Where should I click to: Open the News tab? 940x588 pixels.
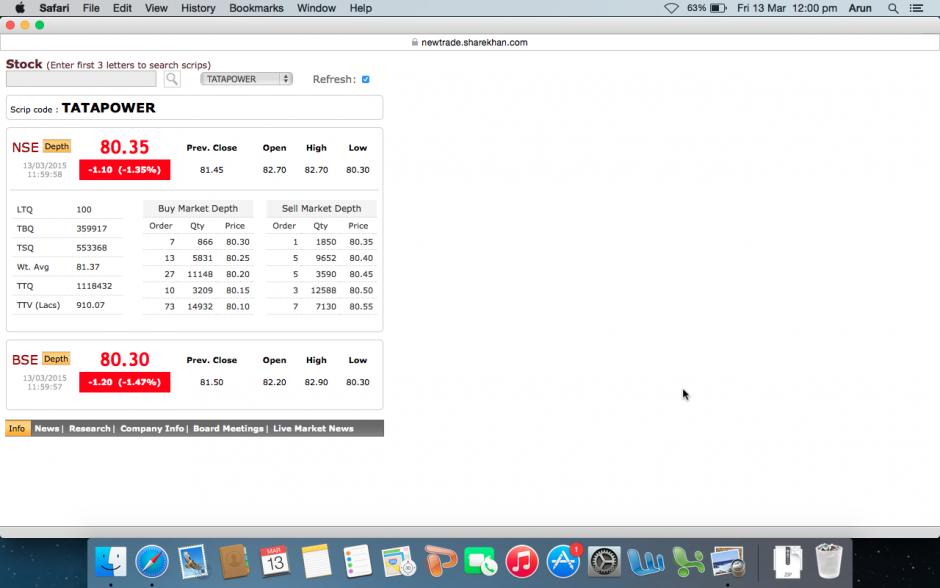pyautogui.click(x=47, y=429)
